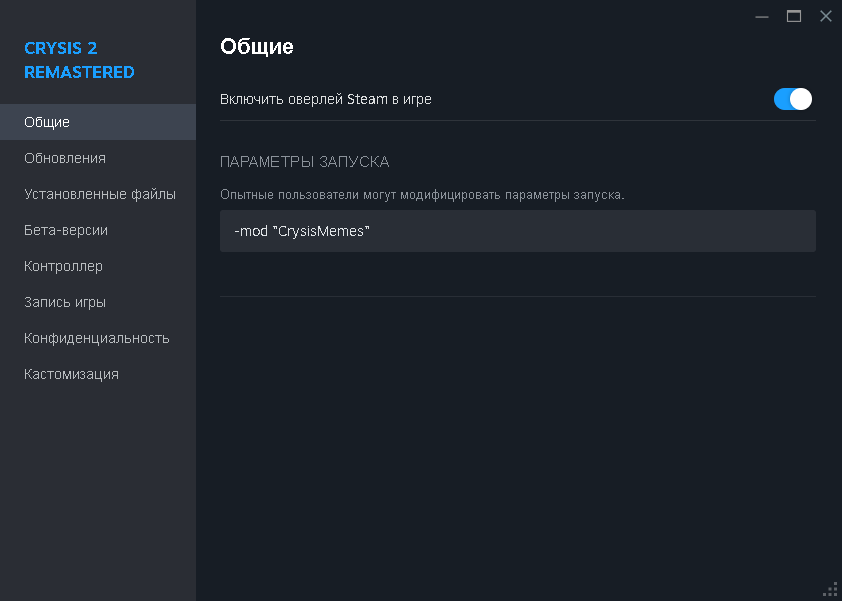Switch to the Обновления section

tap(65, 158)
